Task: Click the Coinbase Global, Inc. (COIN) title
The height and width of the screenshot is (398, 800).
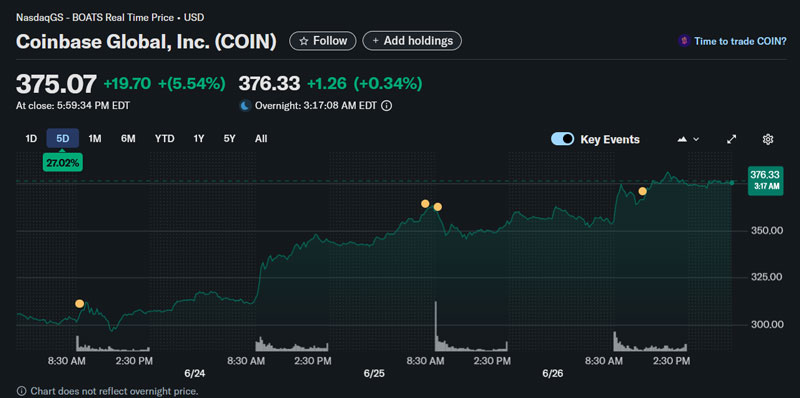Action: click(x=146, y=41)
